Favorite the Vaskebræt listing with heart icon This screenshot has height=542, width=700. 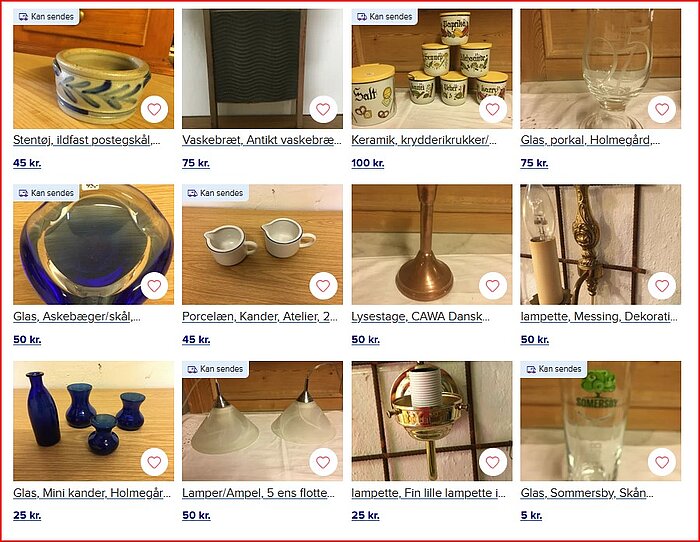[x=323, y=109]
